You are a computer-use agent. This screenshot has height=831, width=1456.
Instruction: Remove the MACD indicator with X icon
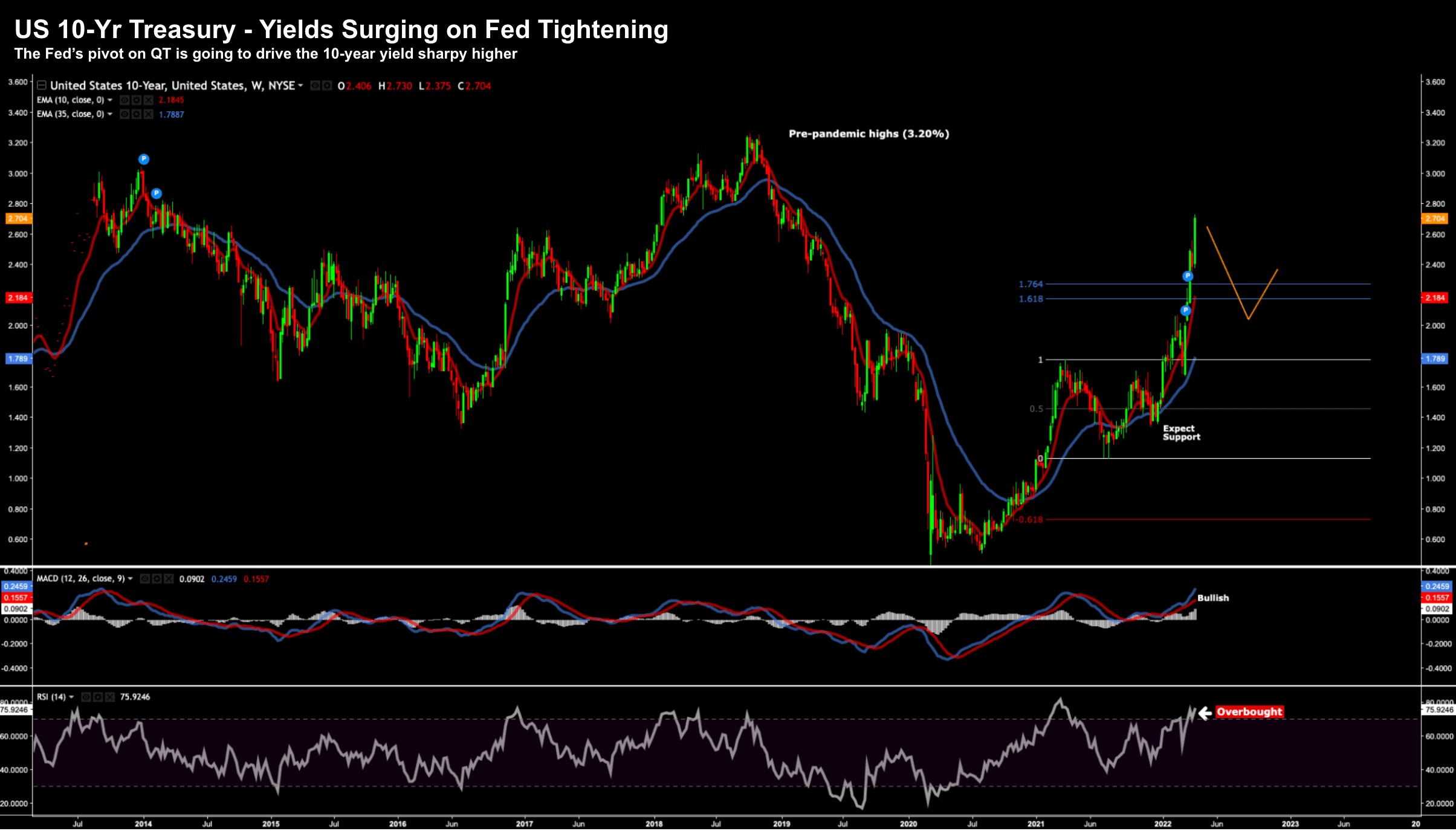pos(169,579)
